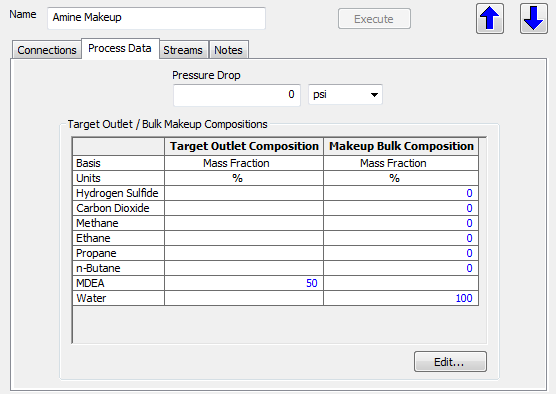Click the blue down arrow icon

pyautogui.click(x=534, y=19)
